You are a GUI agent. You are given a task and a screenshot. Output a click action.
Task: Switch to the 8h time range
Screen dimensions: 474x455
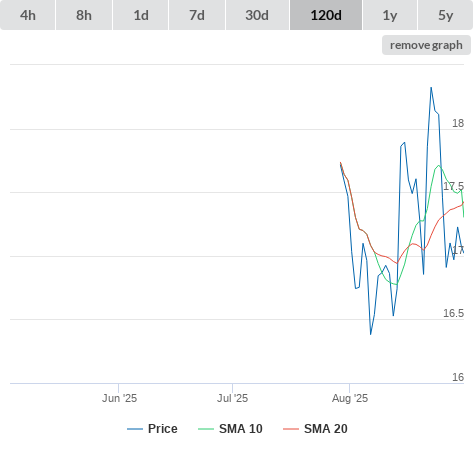point(84,15)
